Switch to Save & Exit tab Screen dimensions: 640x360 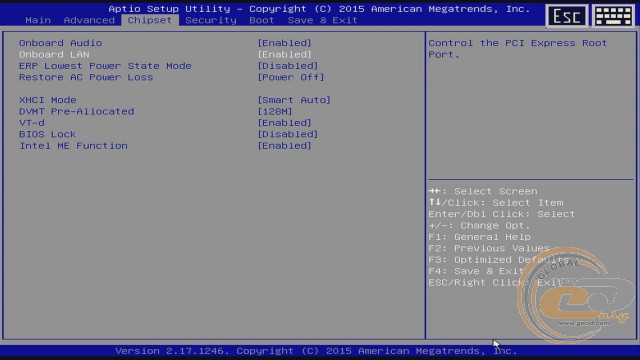(x=322, y=20)
